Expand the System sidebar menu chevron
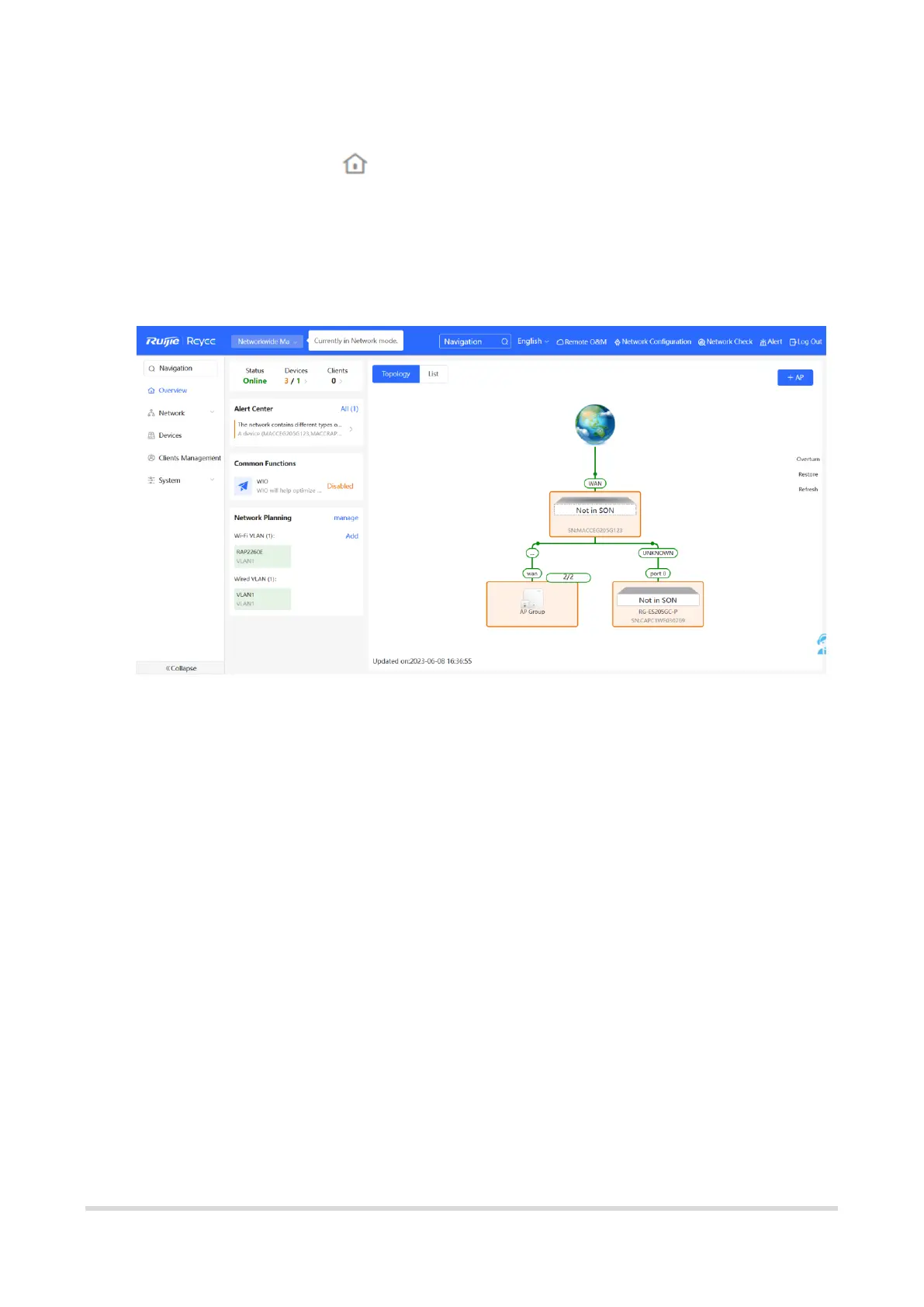The image size is (924, 1307). click(212, 480)
